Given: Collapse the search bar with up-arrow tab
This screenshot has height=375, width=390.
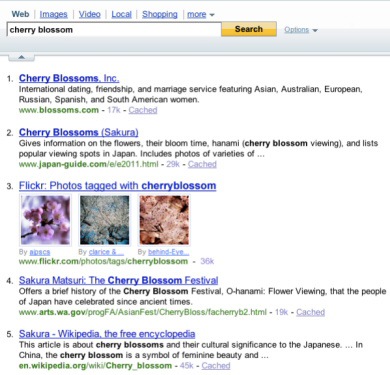Looking at the screenshot, I should (x=21, y=58).
